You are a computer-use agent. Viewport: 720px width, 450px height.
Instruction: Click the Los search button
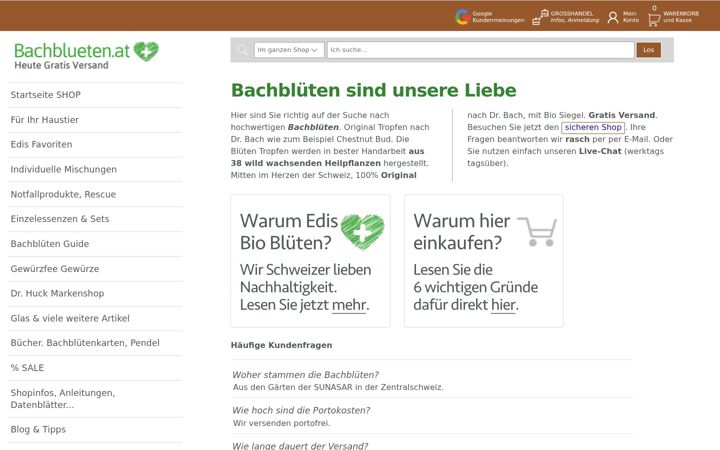pyautogui.click(x=648, y=50)
